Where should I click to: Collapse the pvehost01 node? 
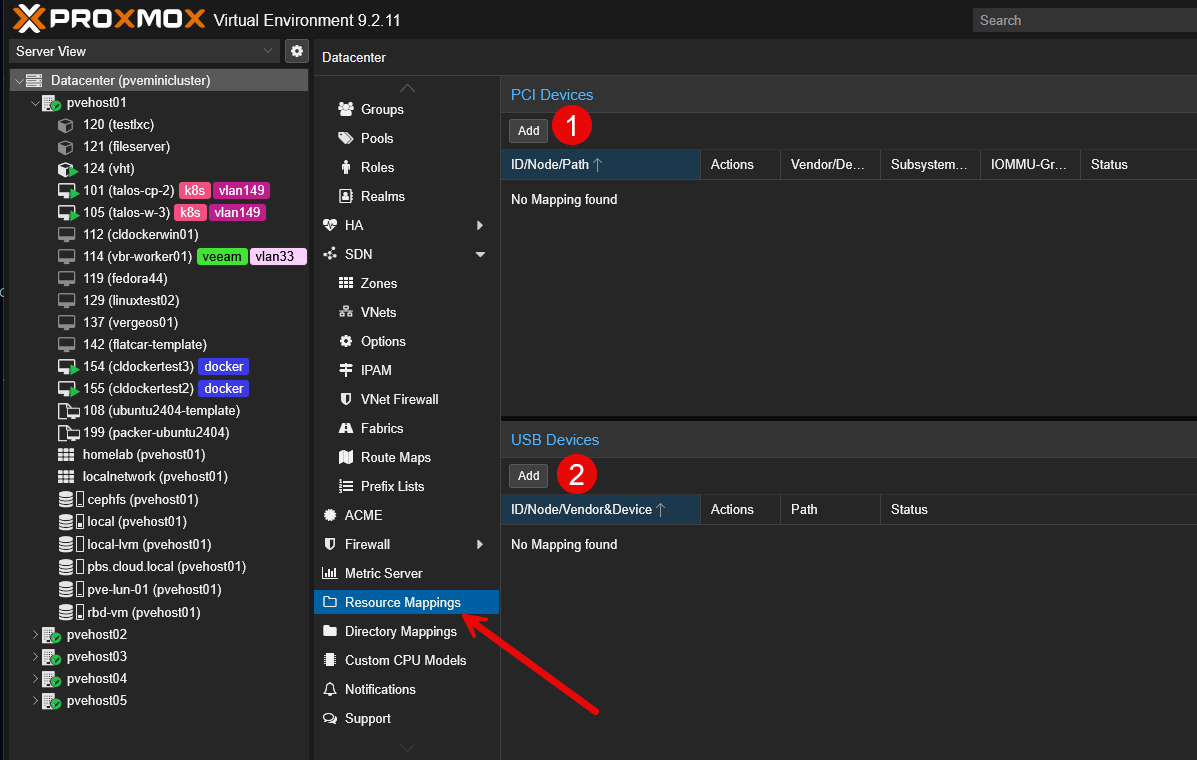pos(35,102)
